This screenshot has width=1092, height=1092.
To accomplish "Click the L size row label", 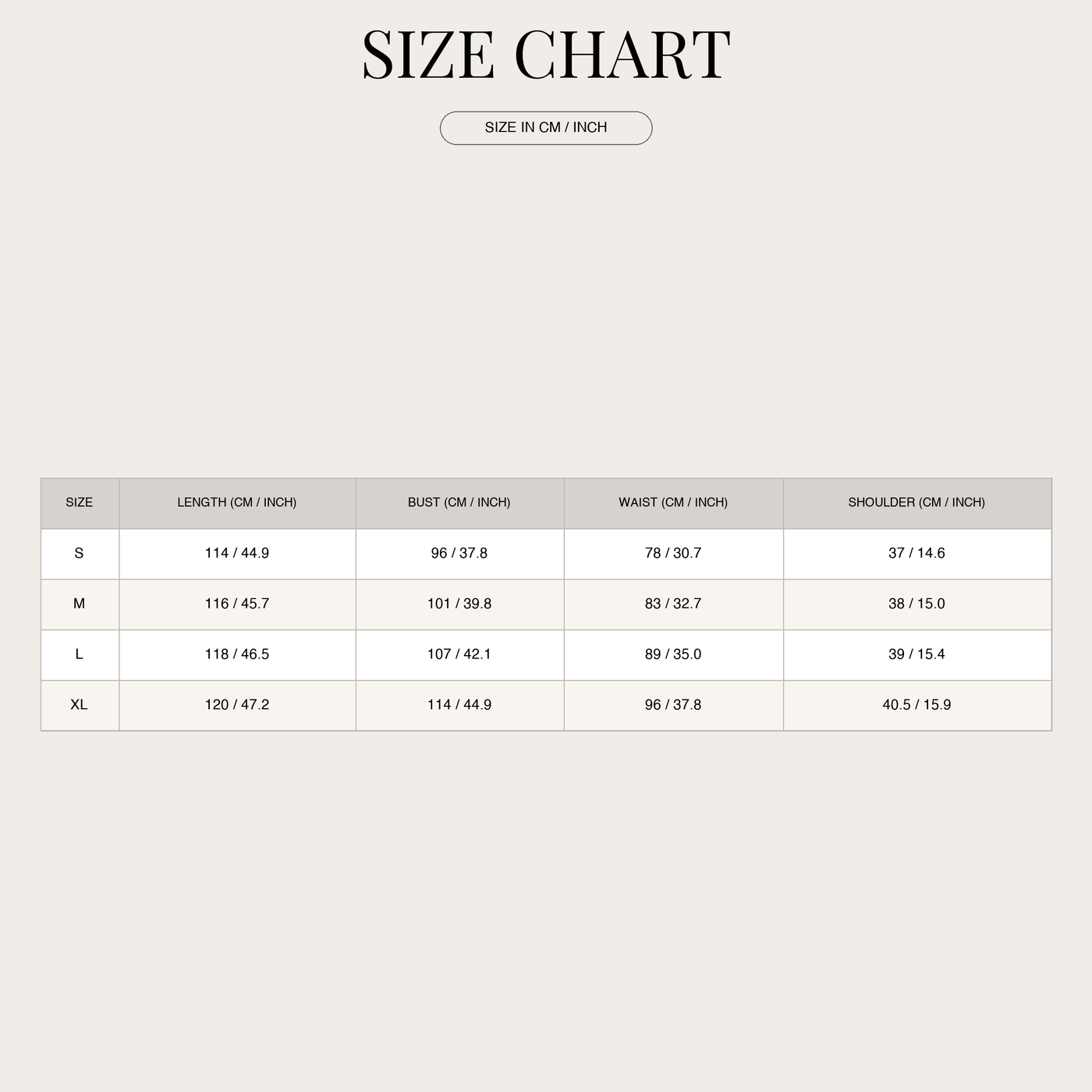I will [80, 655].
